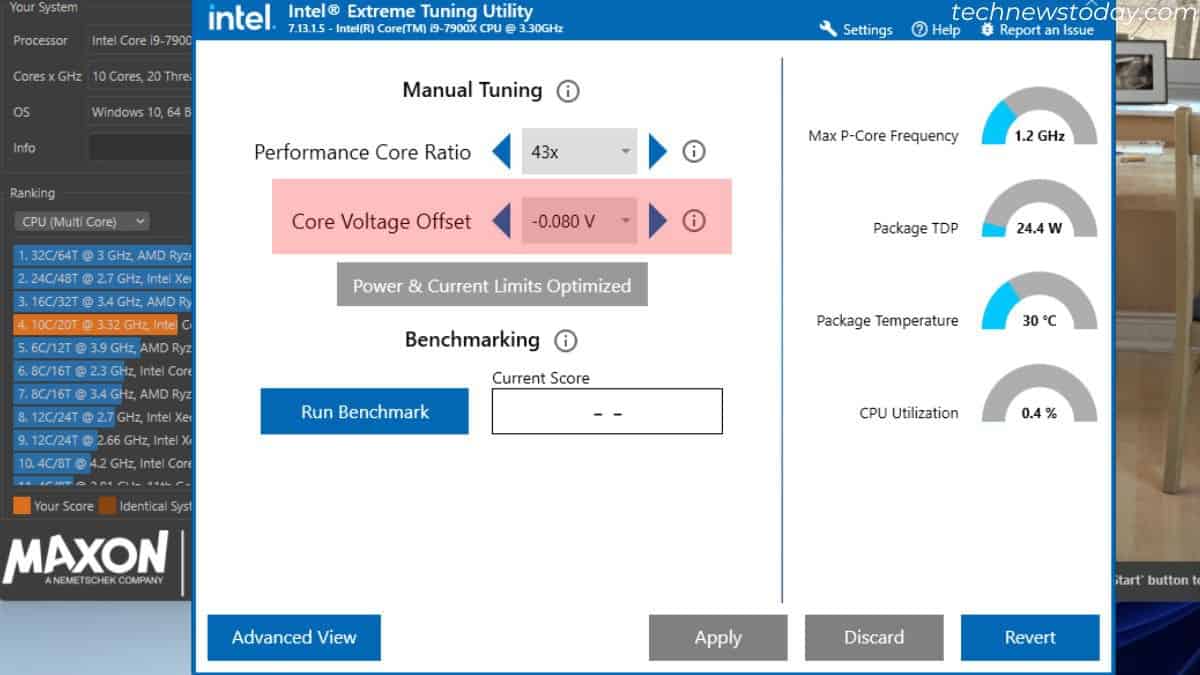Click the Run Benchmark button
The height and width of the screenshot is (675, 1200).
pyautogui.click(x=364, y=411)
